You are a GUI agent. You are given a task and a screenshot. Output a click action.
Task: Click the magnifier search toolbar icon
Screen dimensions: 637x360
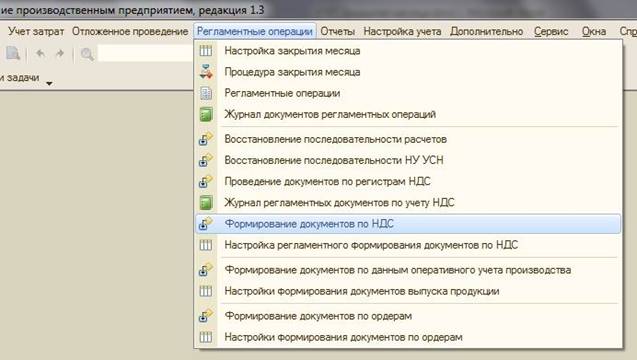click(x=87, y=54)
